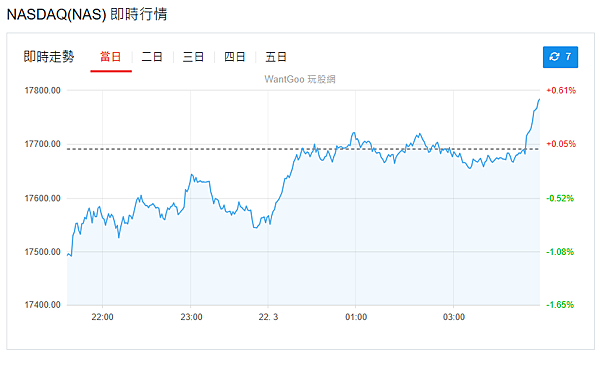Image resolution: width=600 pixels, height=365 pixels.
Task: Switch to the 四日 tab
Action: [x=235, y=57]
